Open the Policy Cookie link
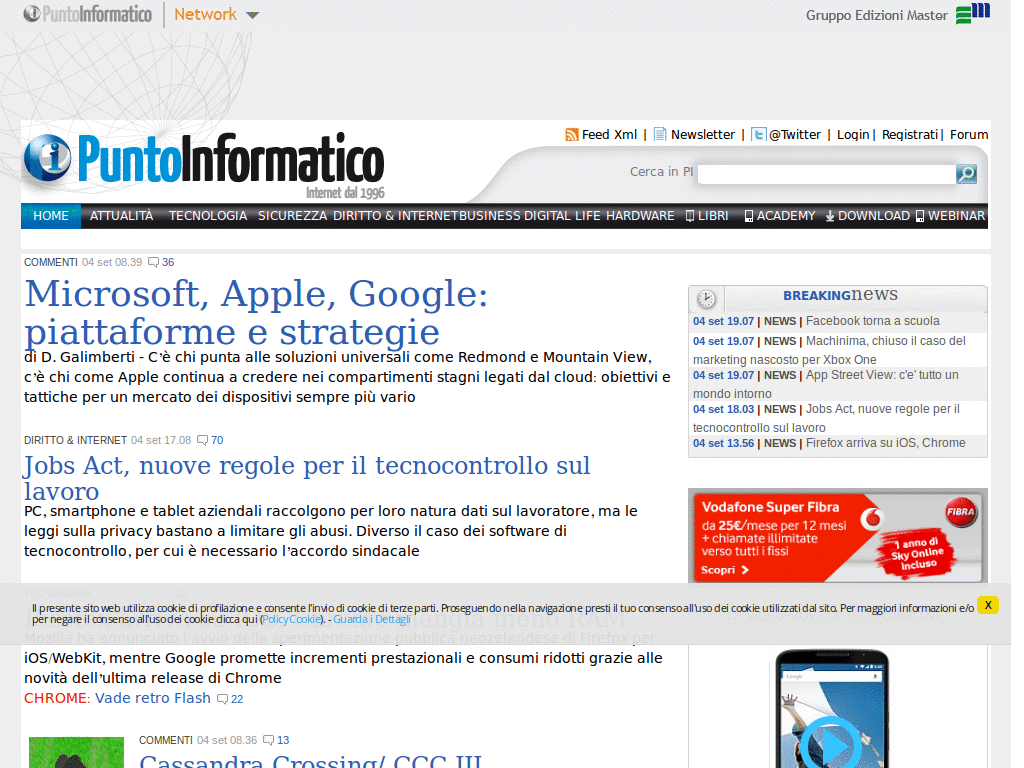Image resolution: width=1024 pixels, height=768 pixels. point(291,619)
